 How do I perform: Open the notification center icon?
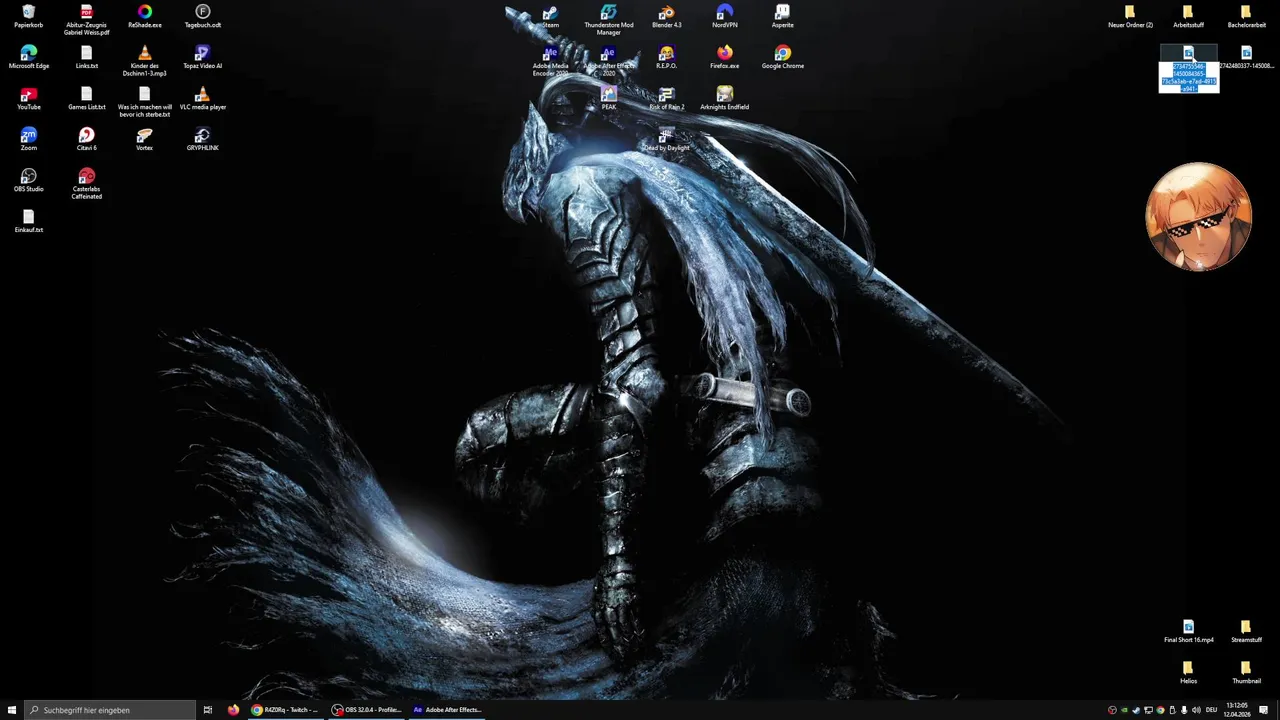(1263, 710)
